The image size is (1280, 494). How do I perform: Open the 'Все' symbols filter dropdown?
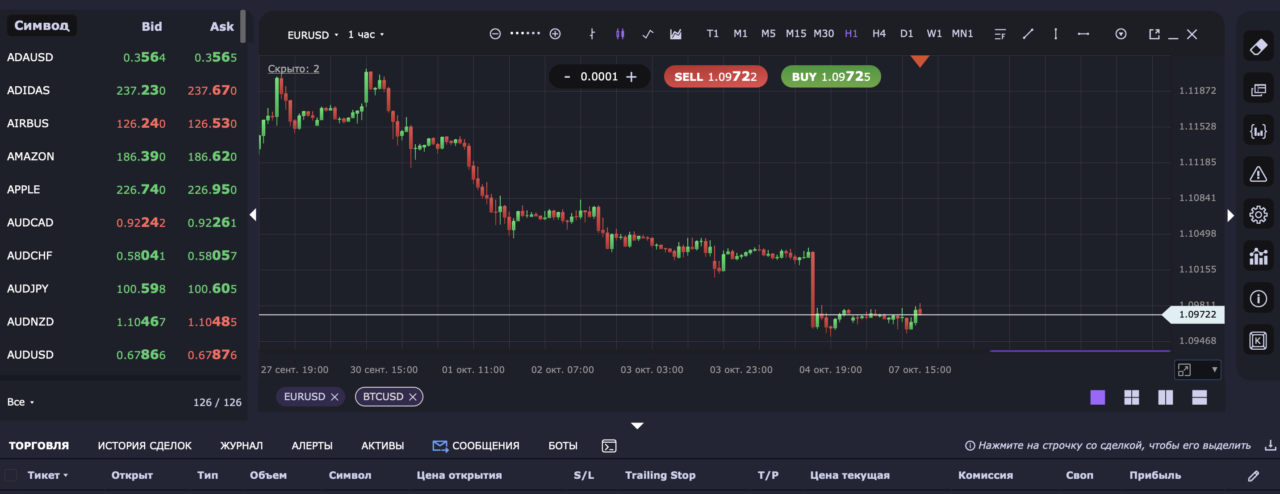pos(21,402)
